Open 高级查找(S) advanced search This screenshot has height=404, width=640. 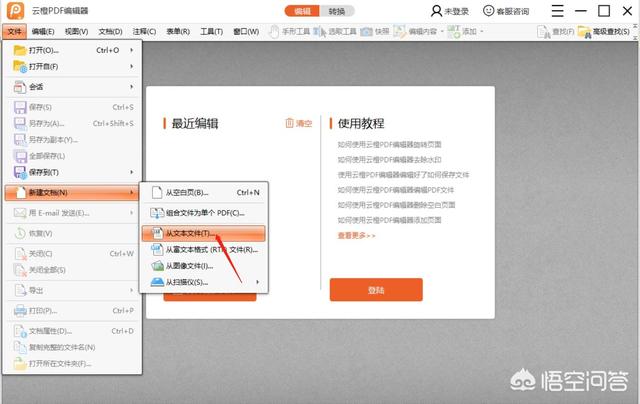604,31
